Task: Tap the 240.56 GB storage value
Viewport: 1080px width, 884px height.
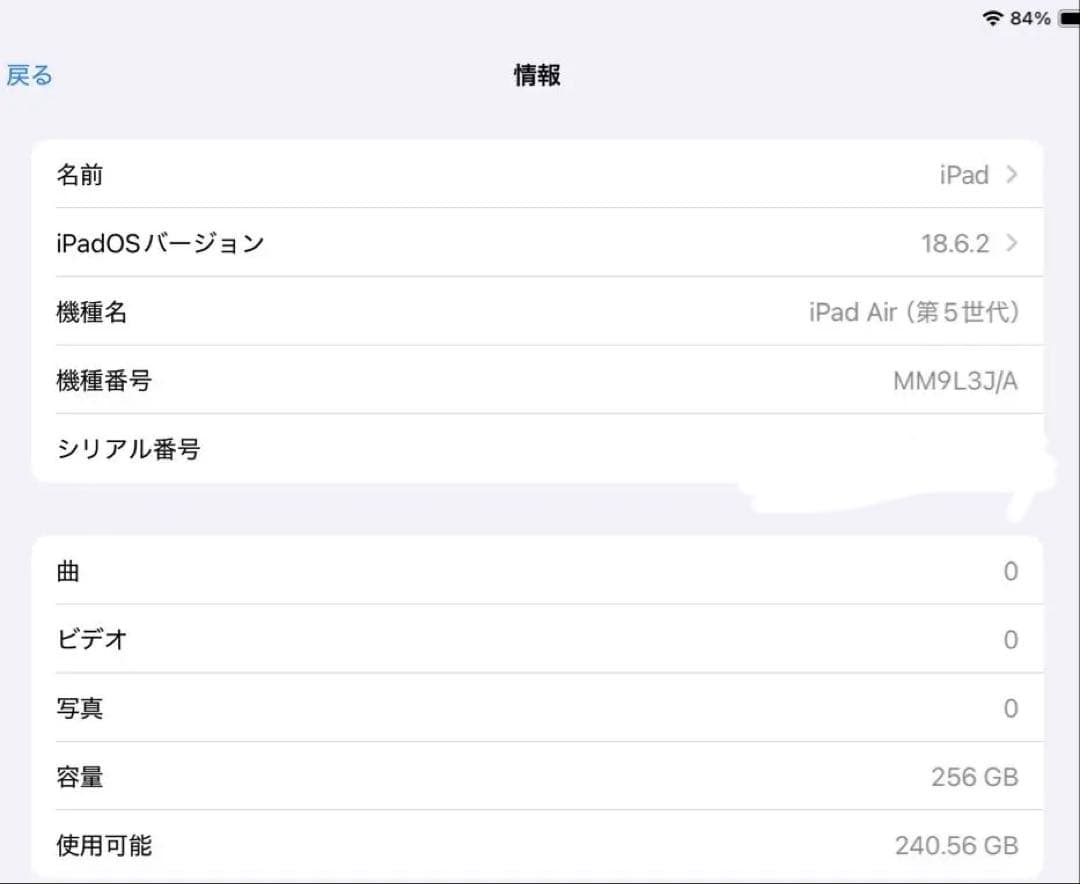Action: tap(954, 845)
